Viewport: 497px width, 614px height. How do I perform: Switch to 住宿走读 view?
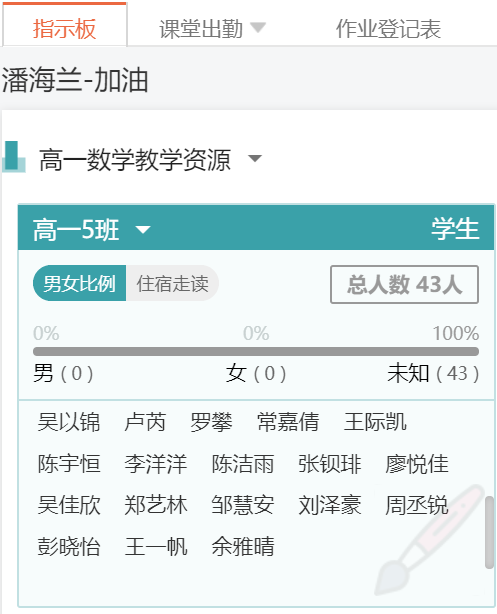(x=172, y=283)
